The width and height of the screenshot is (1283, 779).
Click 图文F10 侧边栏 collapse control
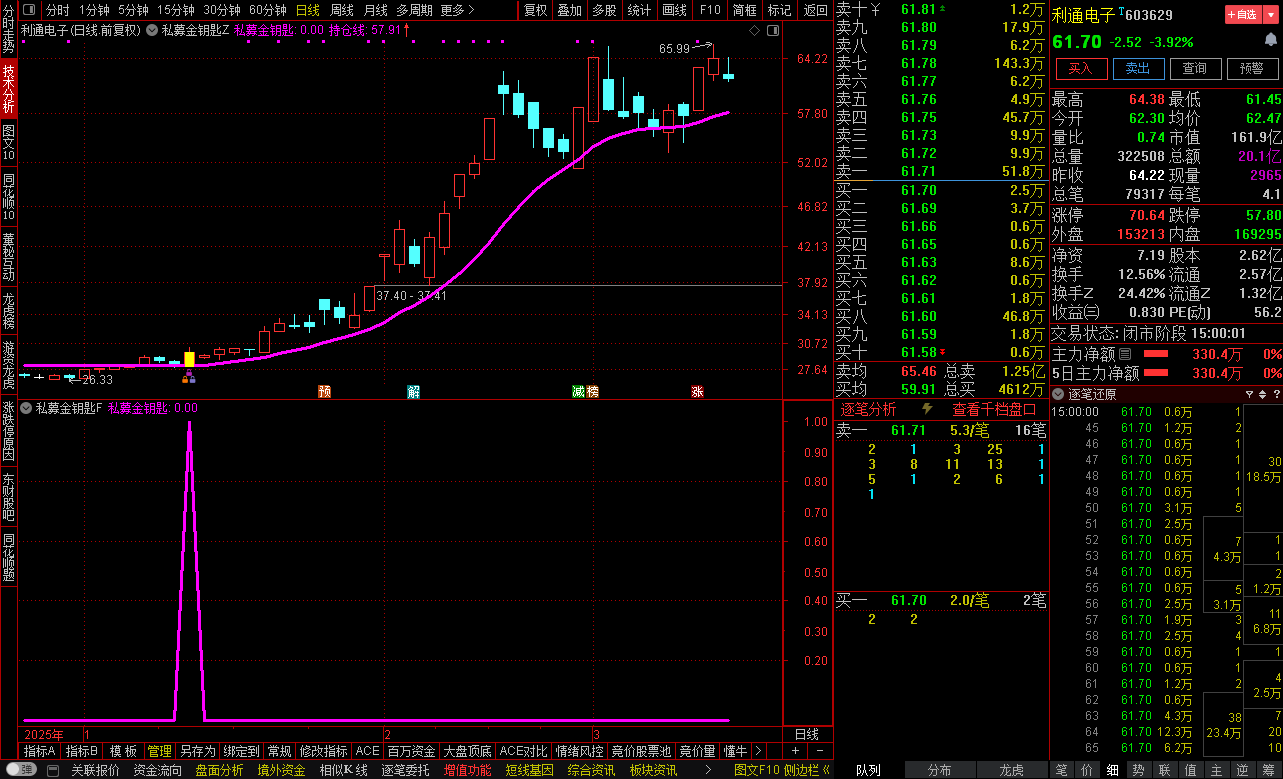[x=782, y=770]
